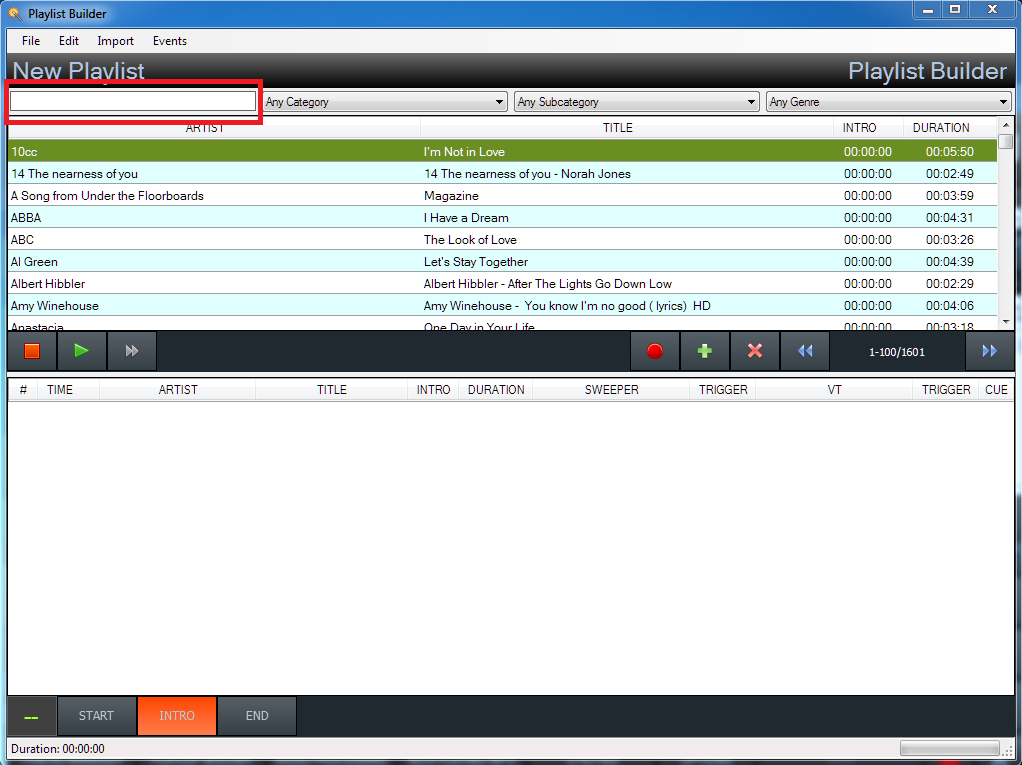Go to previous page of library results
The width and height of the screenshot is (1022, 765).
(x=805, y=351)
